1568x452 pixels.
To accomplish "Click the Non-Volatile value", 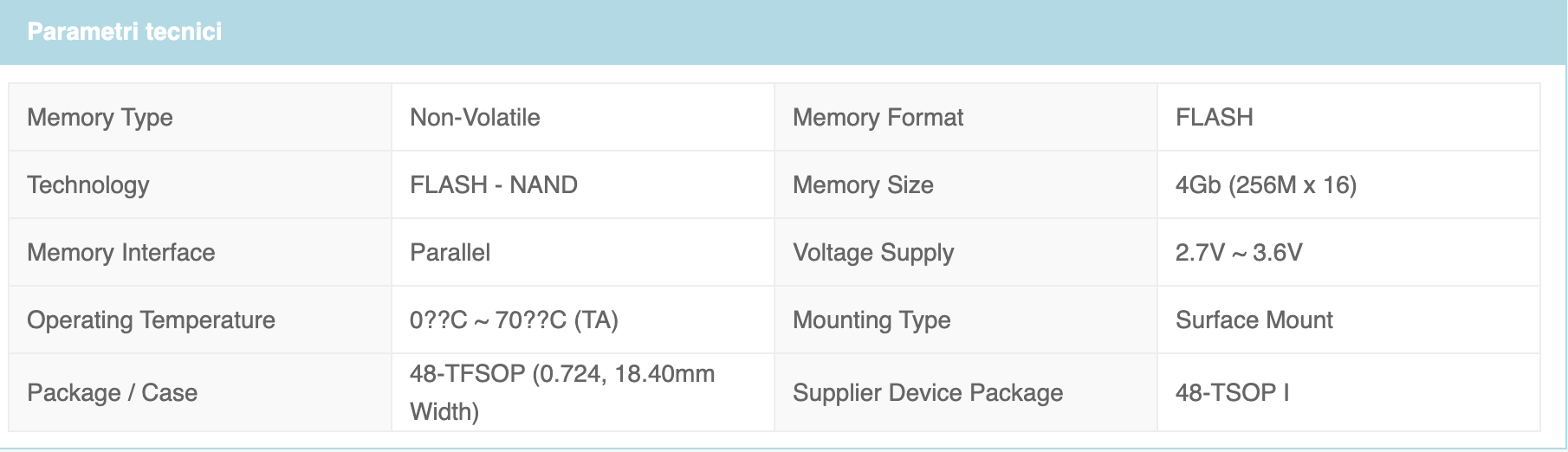I will coord(475,117).
